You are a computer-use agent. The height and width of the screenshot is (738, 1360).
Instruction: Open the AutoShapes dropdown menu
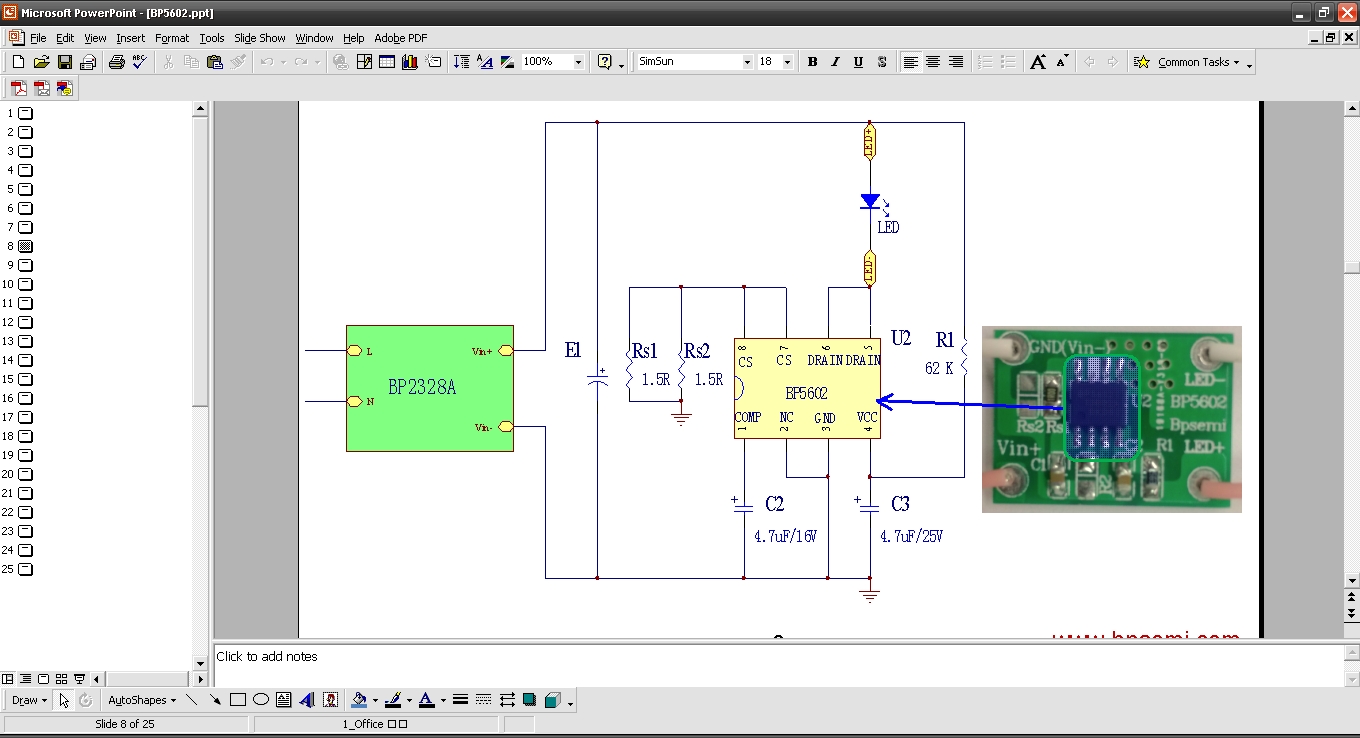point(141,700)
